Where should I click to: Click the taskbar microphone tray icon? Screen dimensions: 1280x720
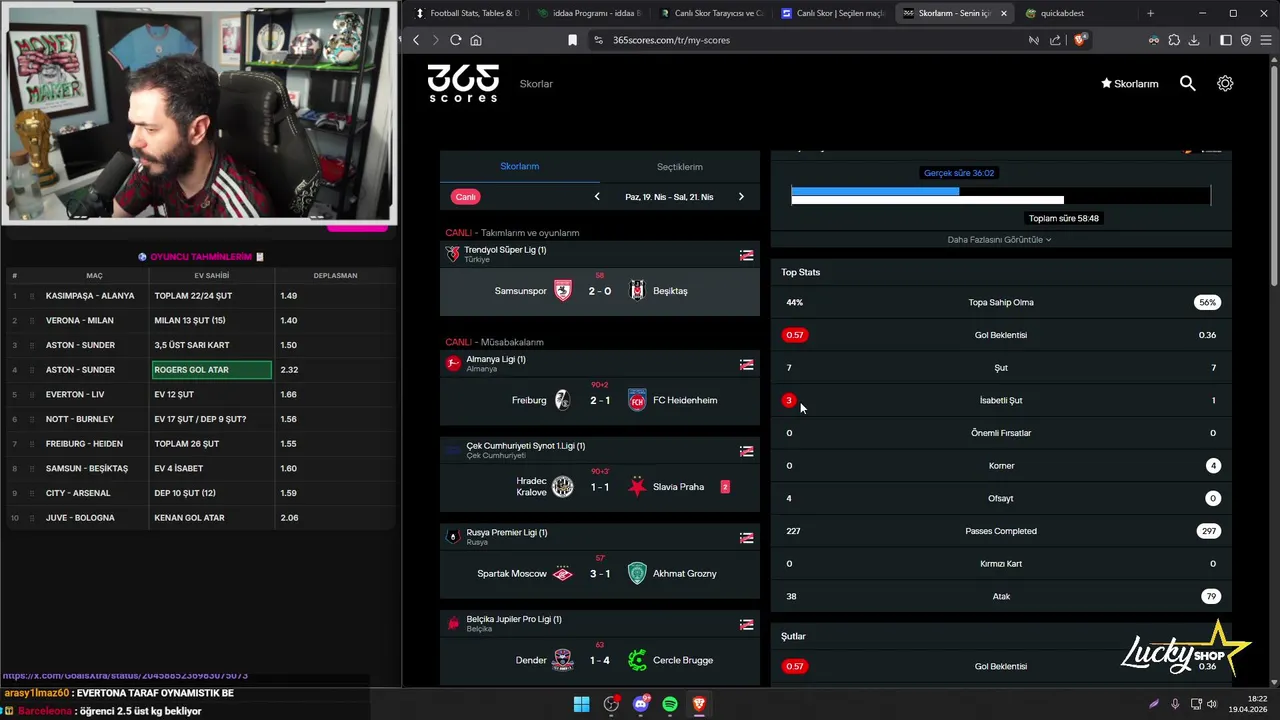[1175, 704]
